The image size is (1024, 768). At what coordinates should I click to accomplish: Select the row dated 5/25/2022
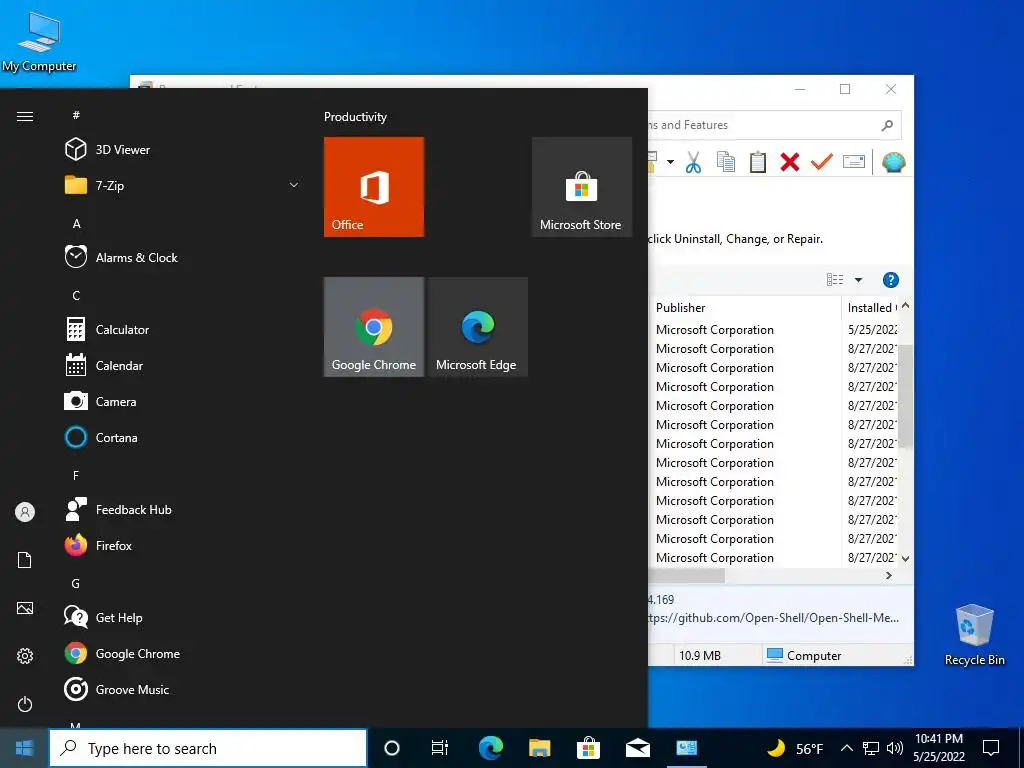tap(773, 330)
